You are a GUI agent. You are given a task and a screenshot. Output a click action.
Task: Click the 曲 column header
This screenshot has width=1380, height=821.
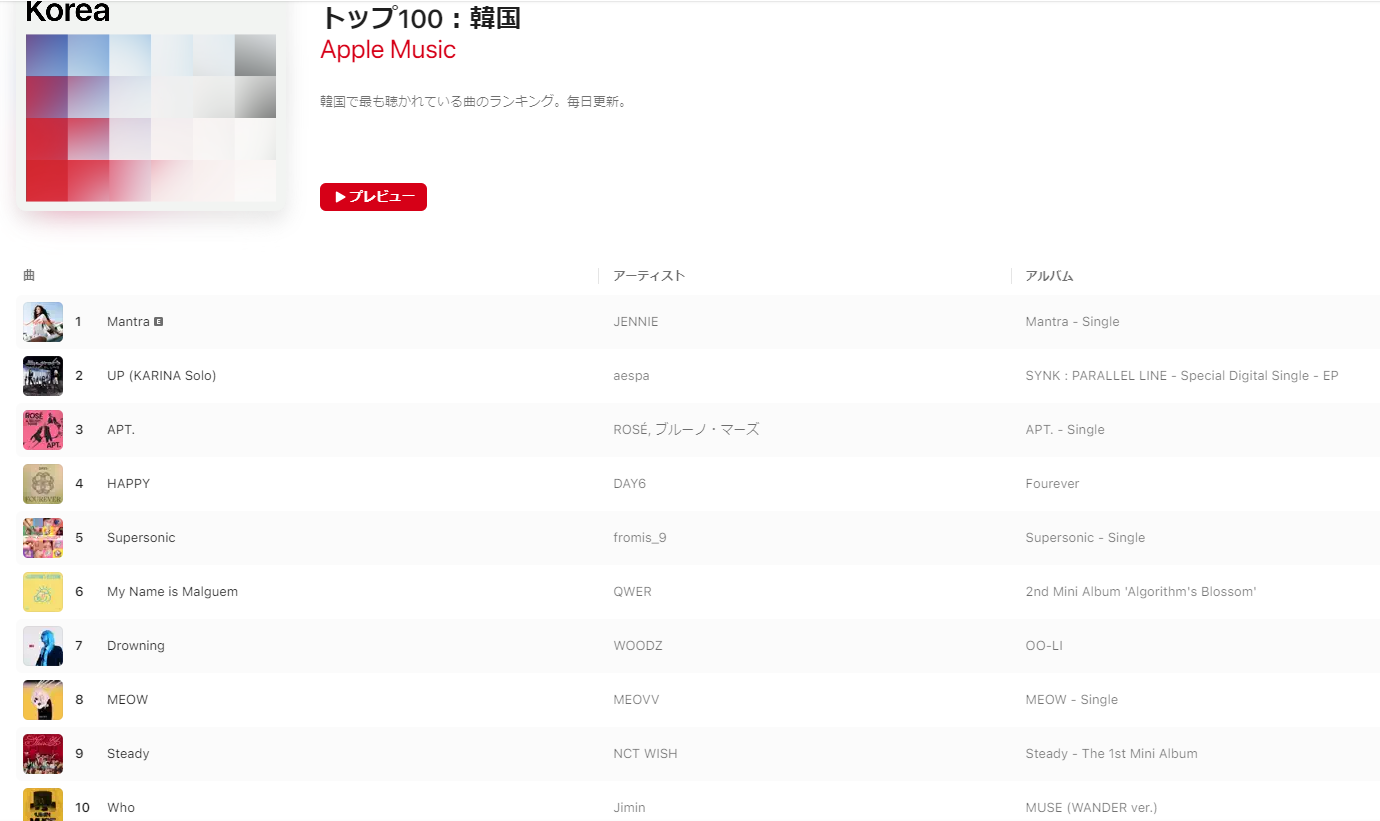point(29,275)
